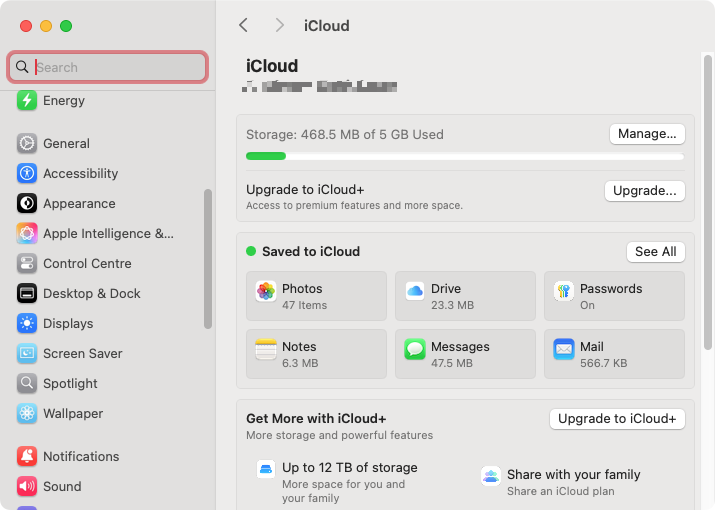The height and width of the screenshot is (510, 715).
Task: Click the sidebar scrollbar
Action: [208, 259]
